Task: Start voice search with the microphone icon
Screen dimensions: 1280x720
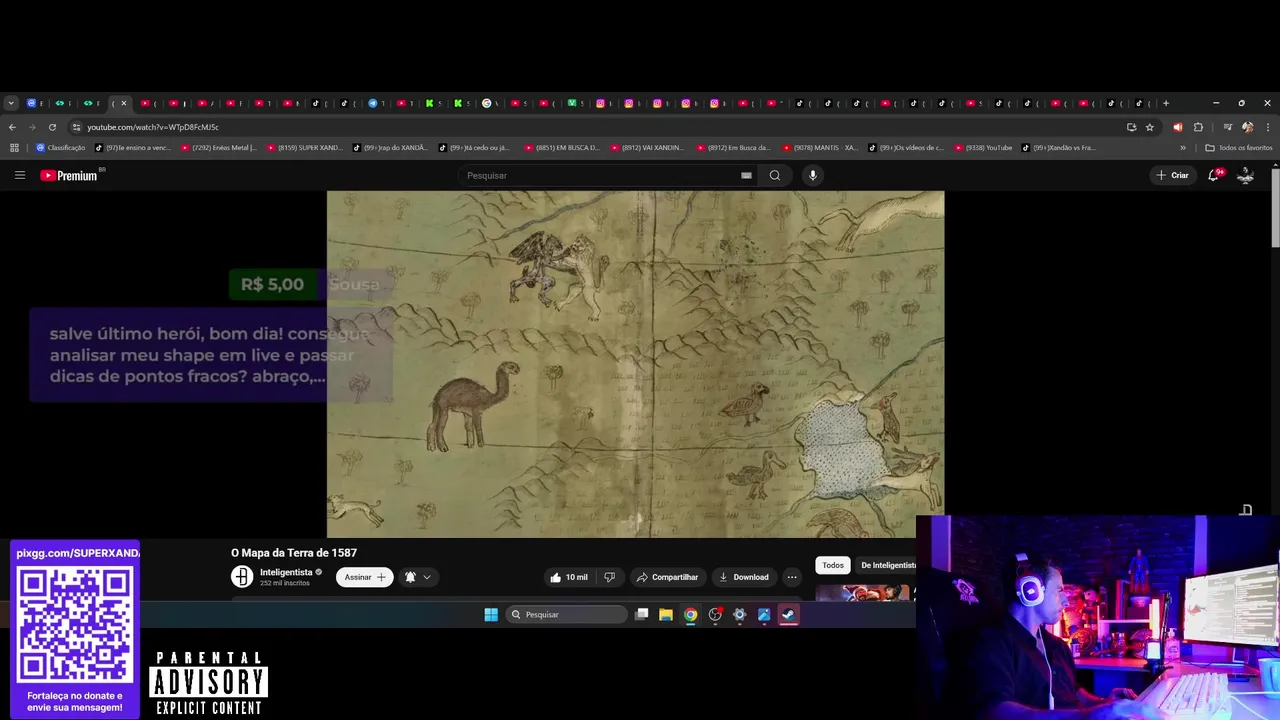Action: 812,175
